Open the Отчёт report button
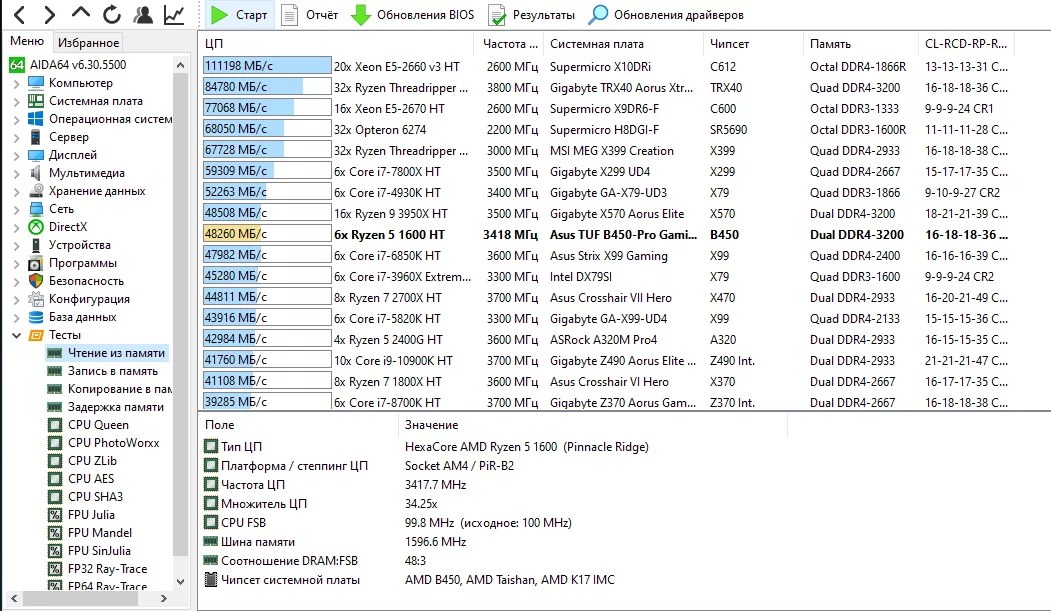 click(x=309, y=15)
